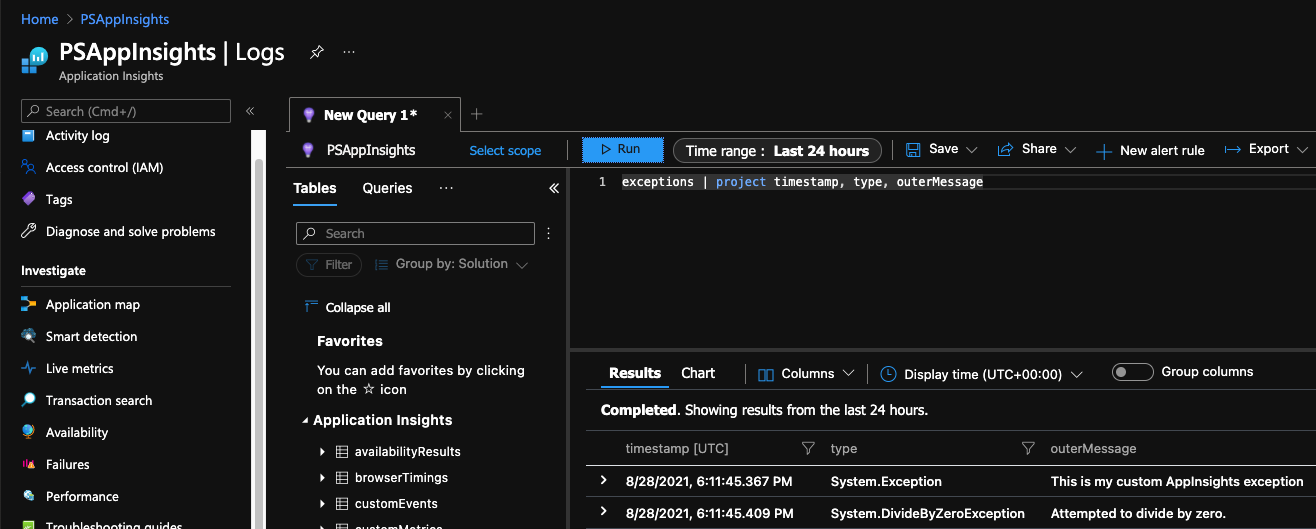This screenshot has height=529, width=1316.
Task: Open schema search options kebab menu
Action: [x=548, y=233]
